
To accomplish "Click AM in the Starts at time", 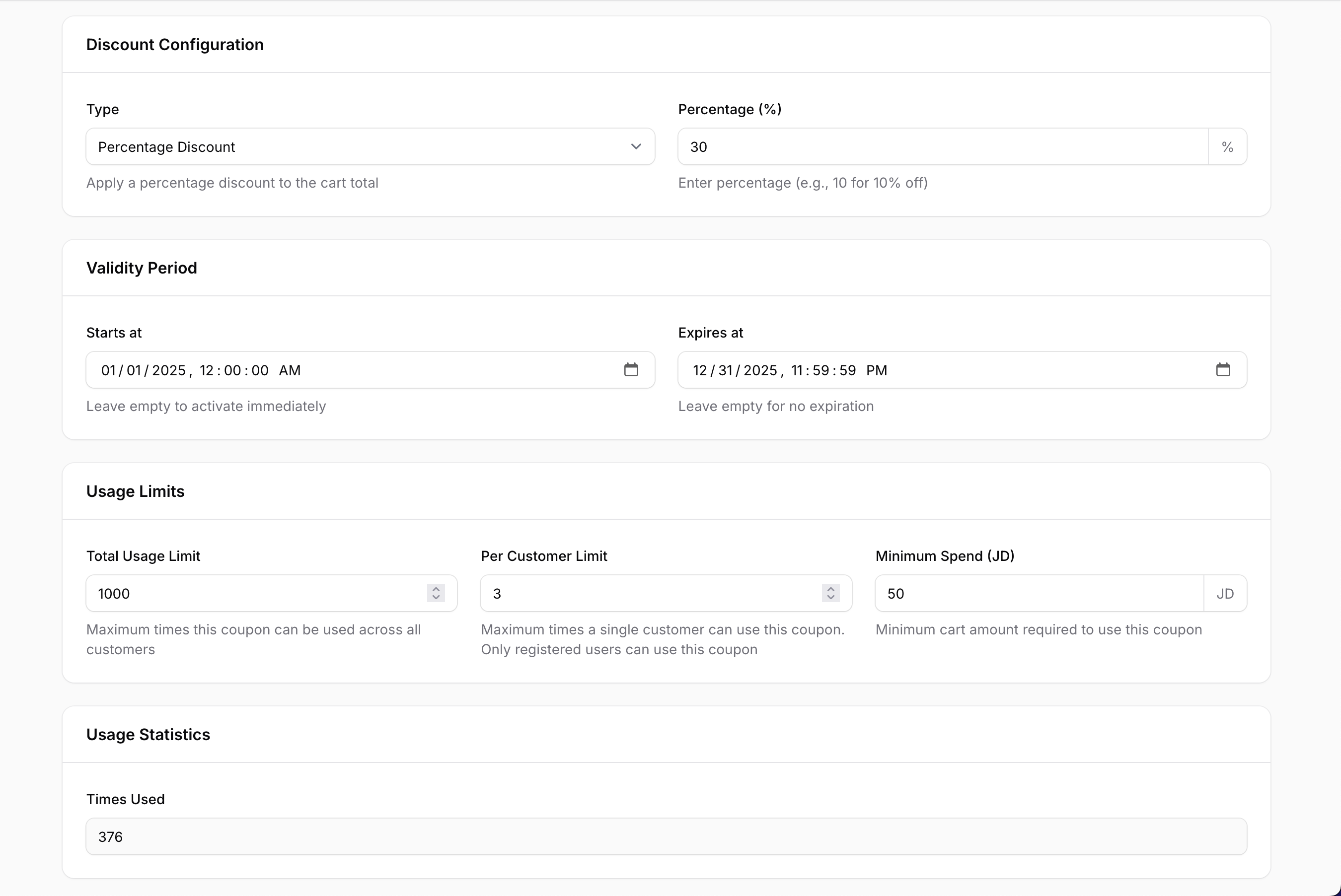I will [290, 370].
